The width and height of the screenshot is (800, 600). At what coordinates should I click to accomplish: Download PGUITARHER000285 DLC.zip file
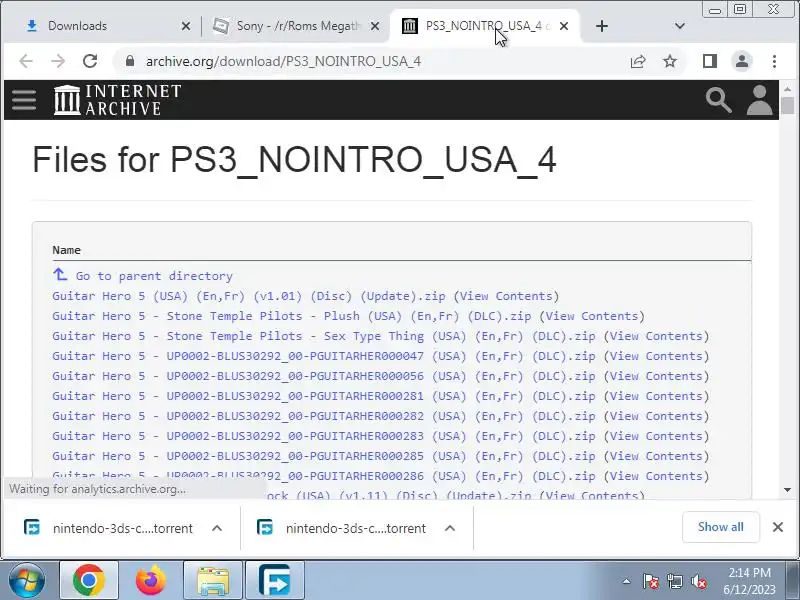(x=323, y=456)
